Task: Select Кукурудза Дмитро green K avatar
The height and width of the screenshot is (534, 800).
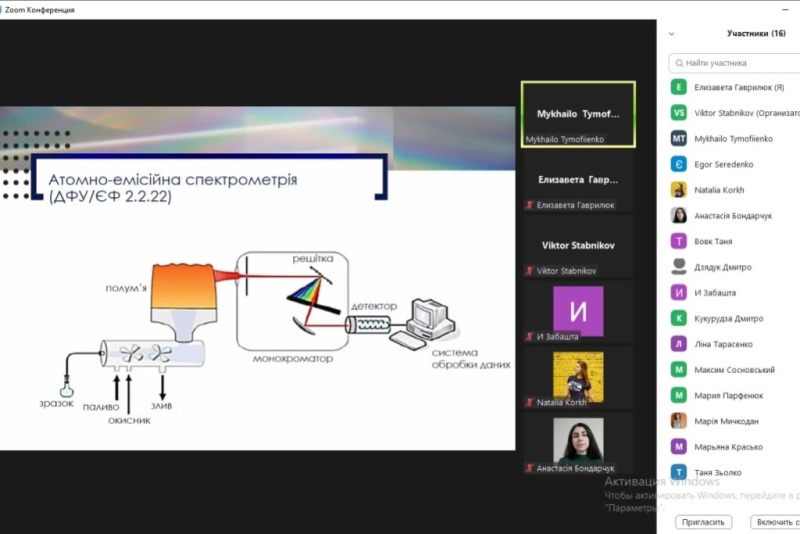Action: click(x=679, y=318)
